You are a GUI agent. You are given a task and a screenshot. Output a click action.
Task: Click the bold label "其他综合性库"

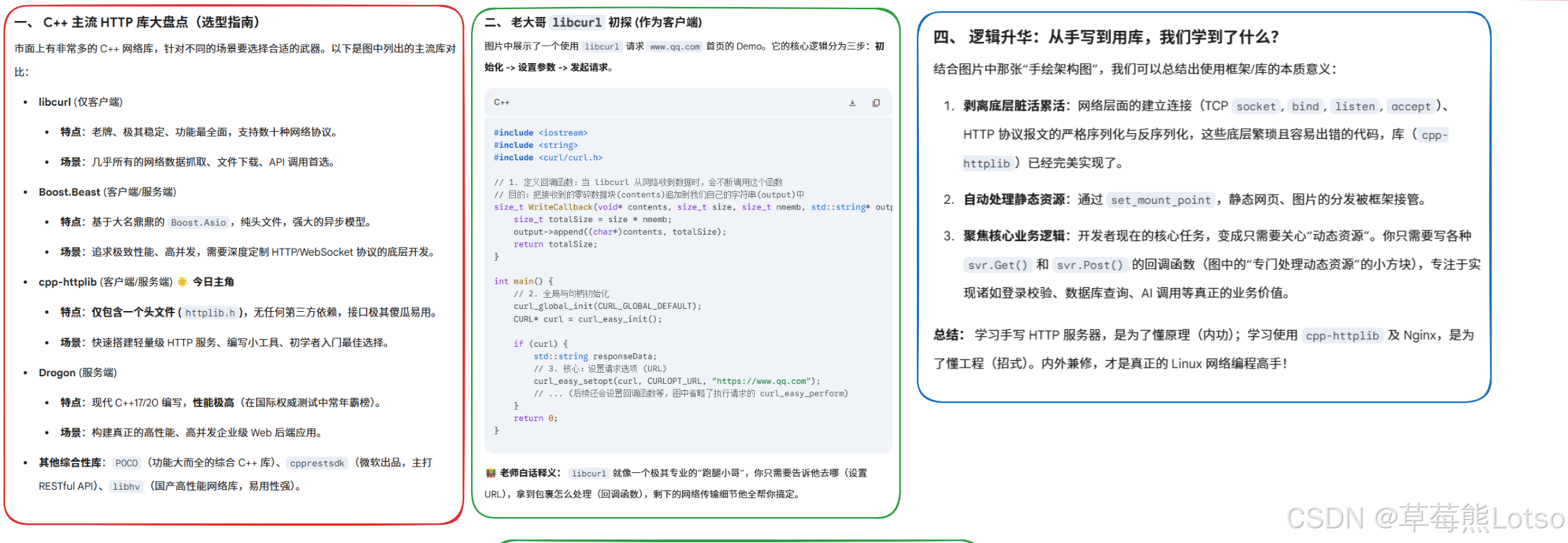point(71,462)
